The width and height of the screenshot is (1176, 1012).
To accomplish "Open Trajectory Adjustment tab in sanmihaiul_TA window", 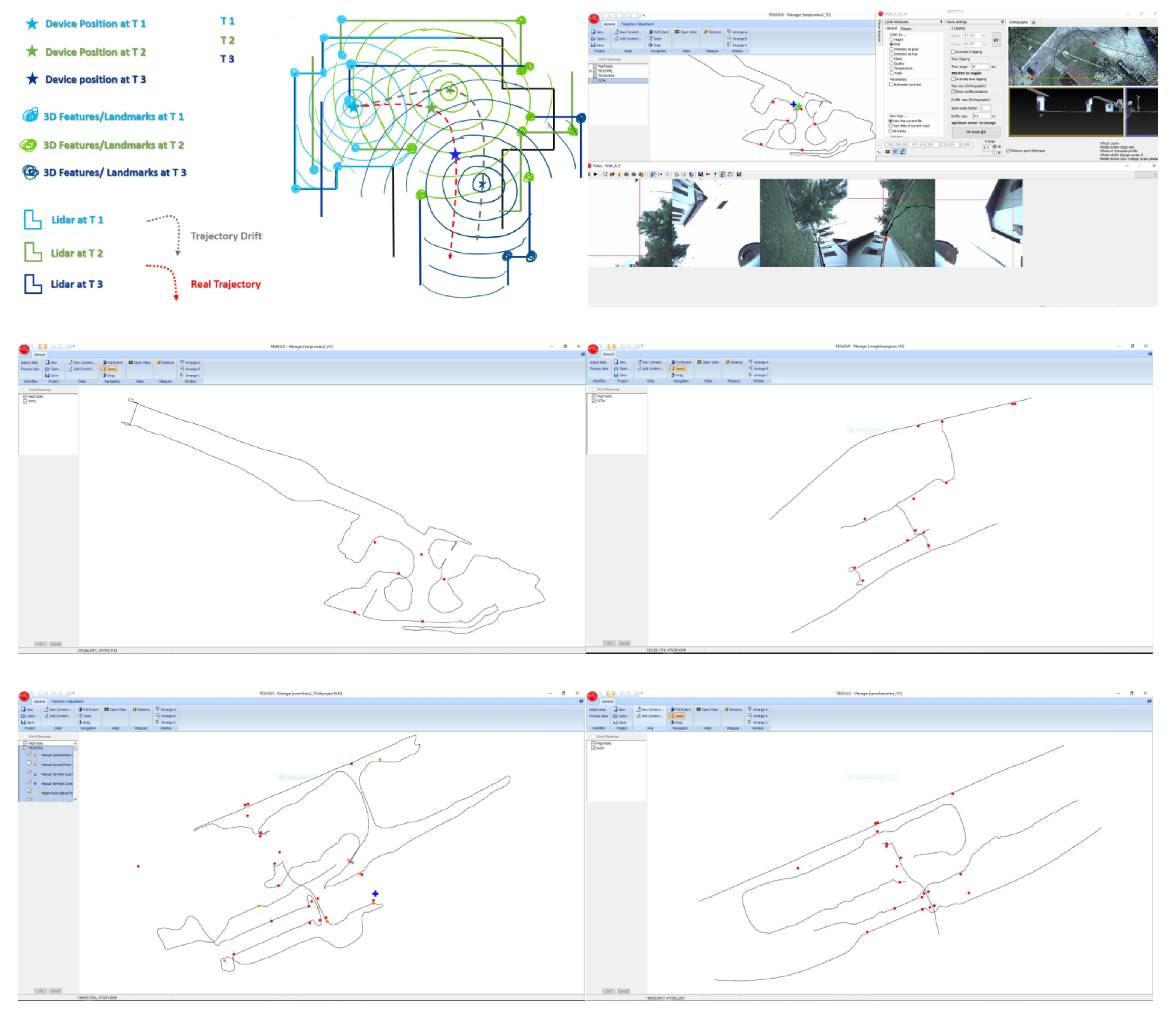I will click(x=67, y=702).
